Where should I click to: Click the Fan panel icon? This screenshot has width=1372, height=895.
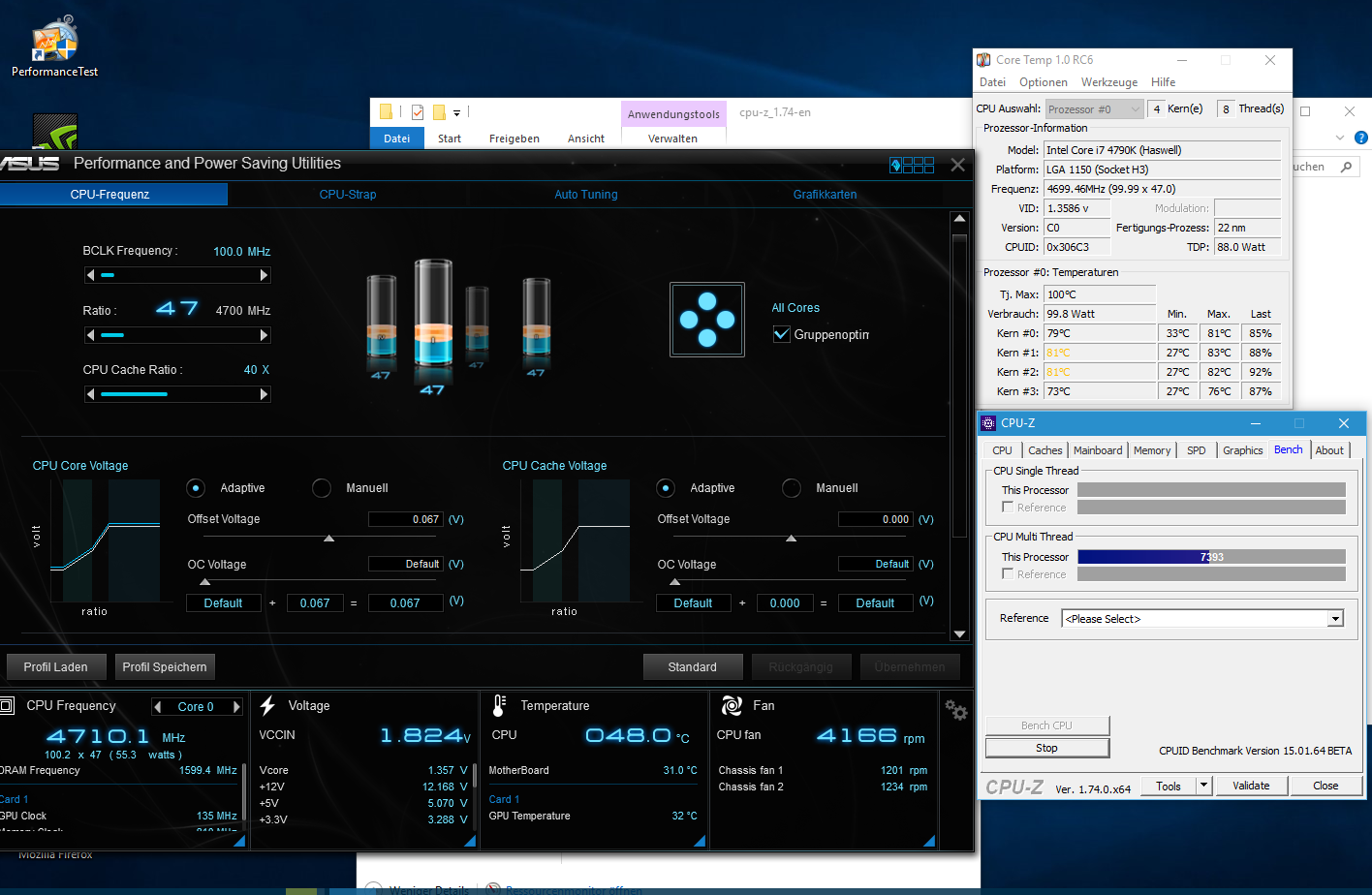(732, 706)
